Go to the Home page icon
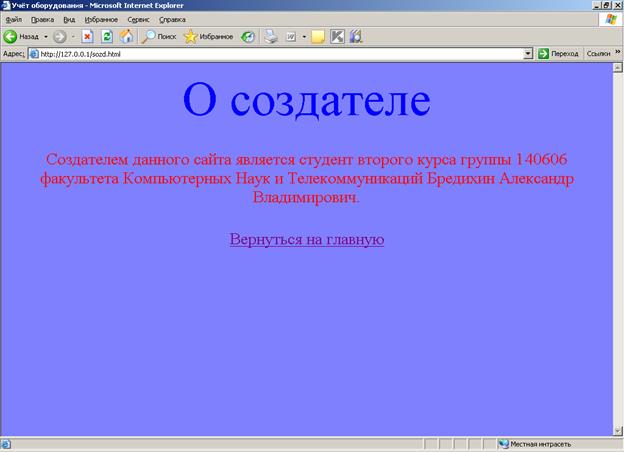Viewport: 624px width, 452px height. coord(126,36)
